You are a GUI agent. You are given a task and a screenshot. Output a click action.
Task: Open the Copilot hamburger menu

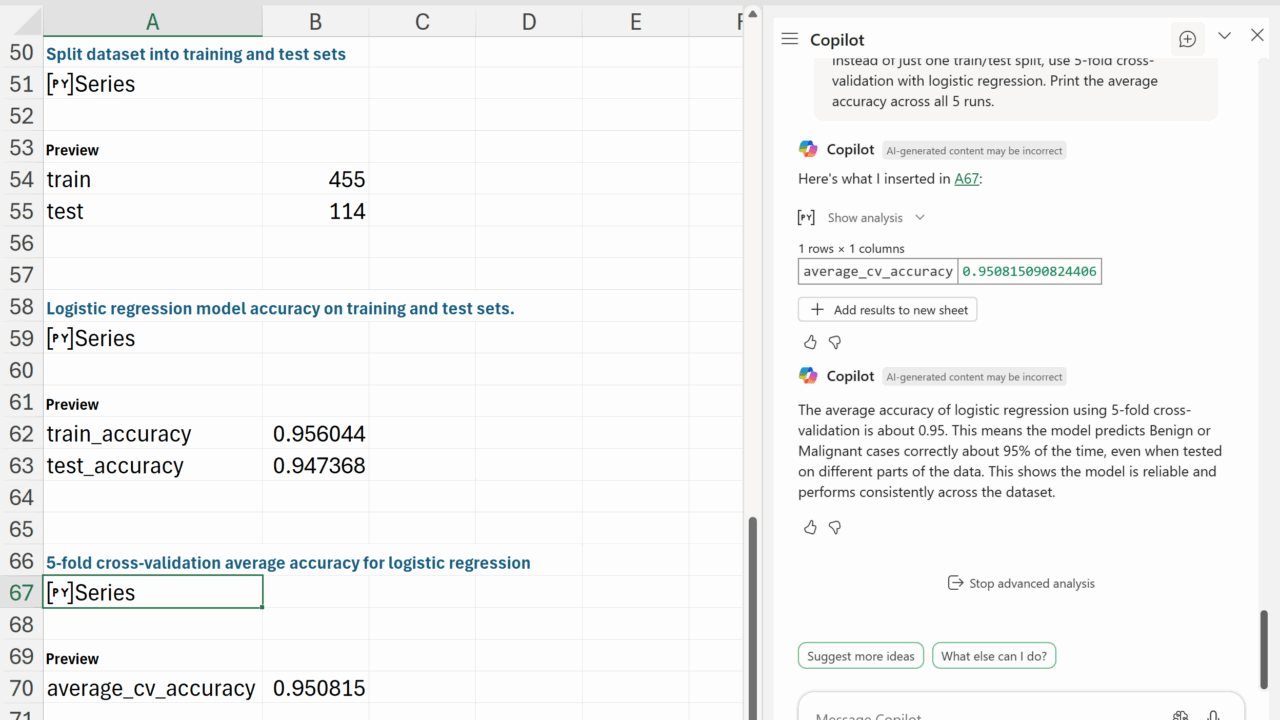coord(789,39)
